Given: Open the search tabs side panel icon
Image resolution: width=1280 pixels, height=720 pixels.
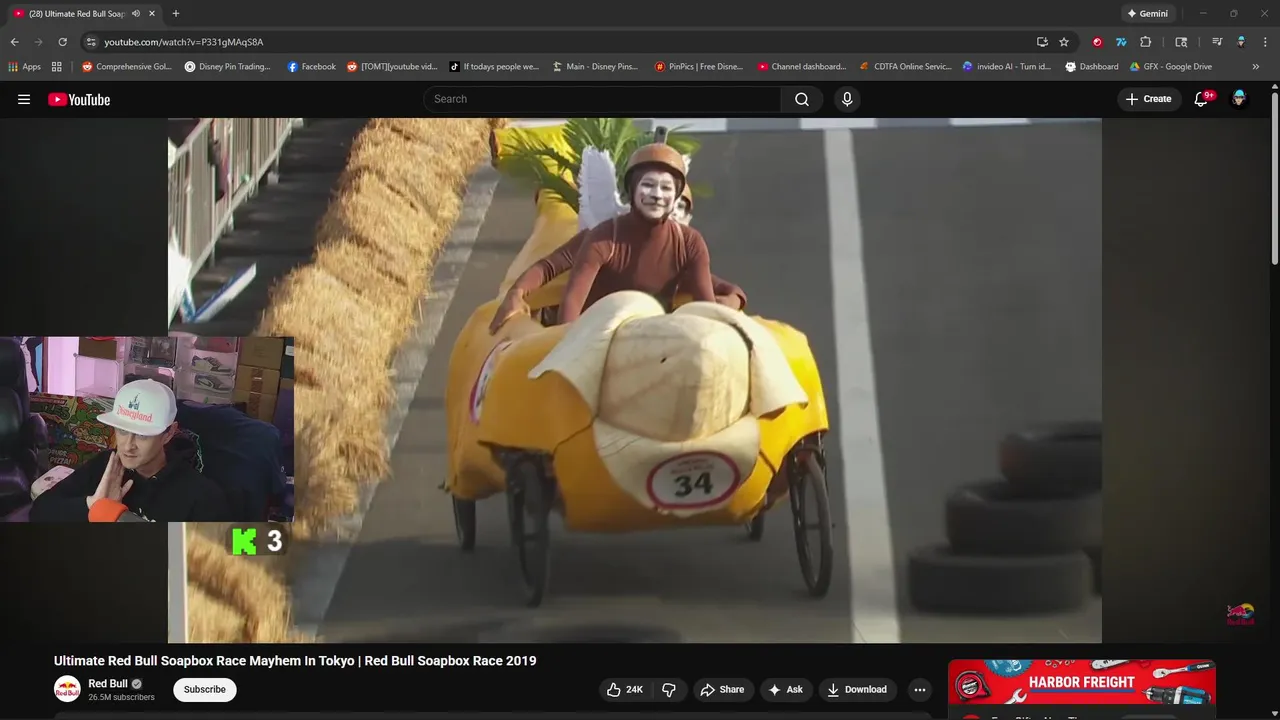Looking at the screenshot, I should 1181,42.
